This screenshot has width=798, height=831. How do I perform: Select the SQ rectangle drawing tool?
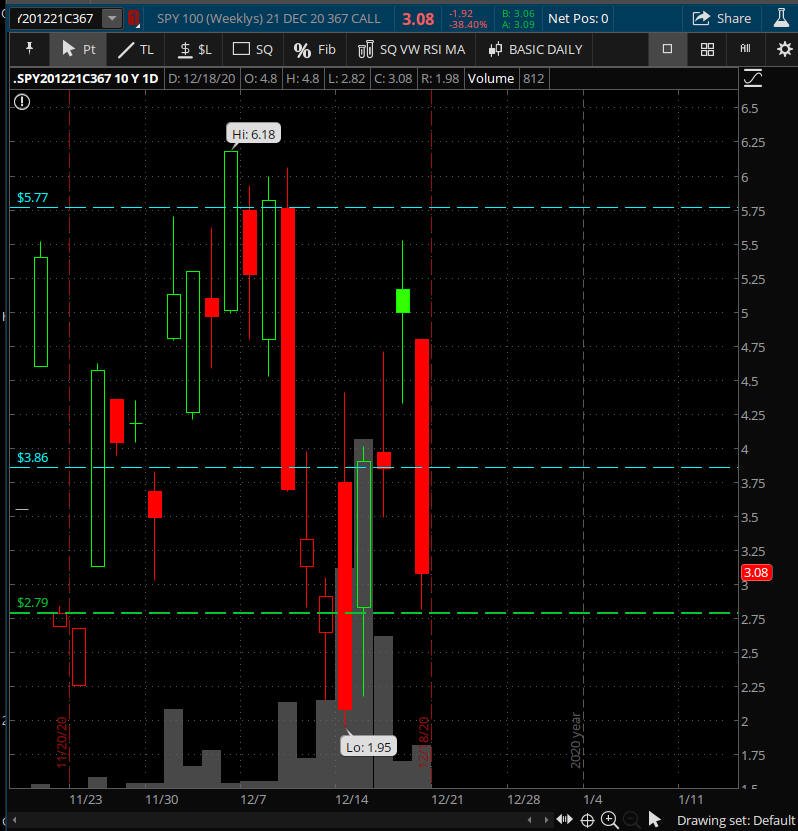(252, 49)
